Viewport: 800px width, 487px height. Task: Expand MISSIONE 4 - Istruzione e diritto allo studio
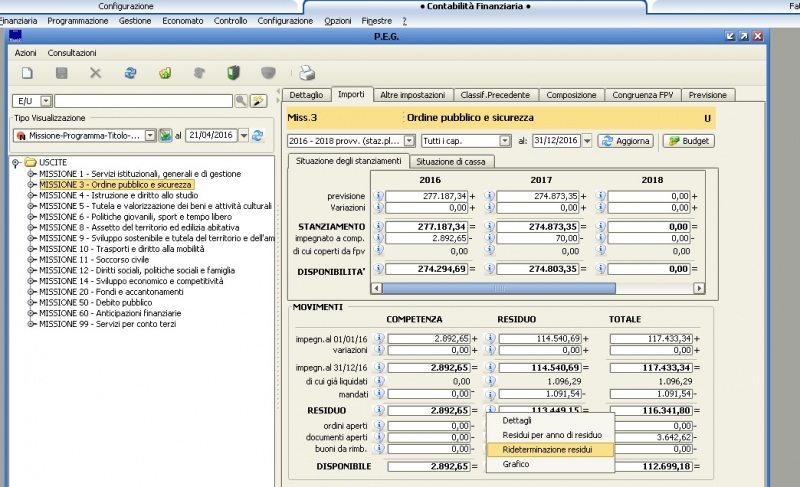32,195
